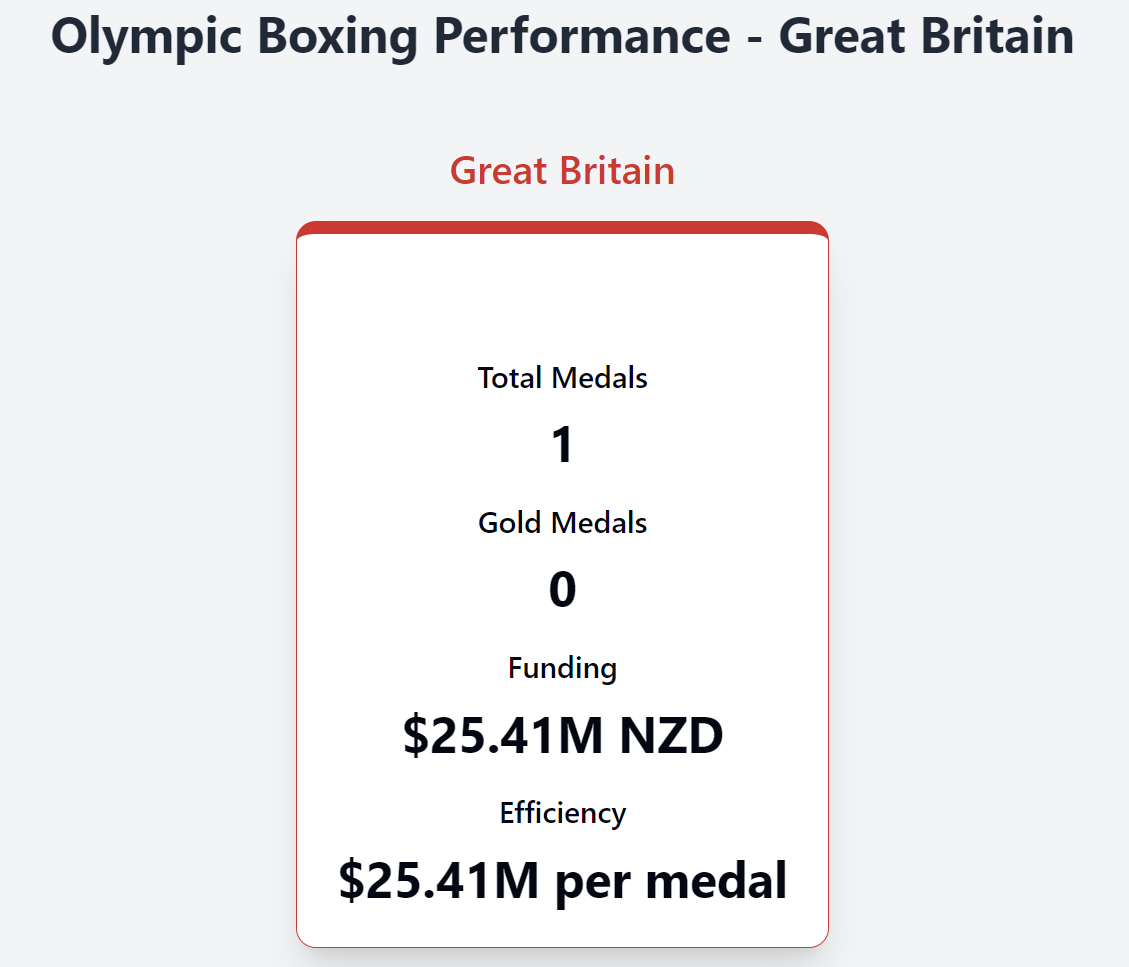
Task: Select the "Gold Medals" label
Action: click(562, 523)
